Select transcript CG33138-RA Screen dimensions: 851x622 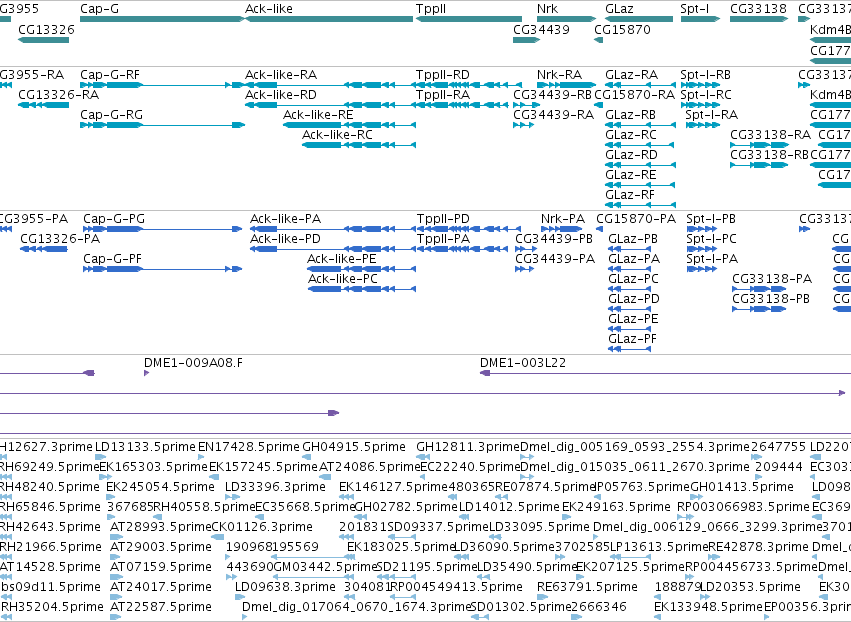[x=759, y=145]
